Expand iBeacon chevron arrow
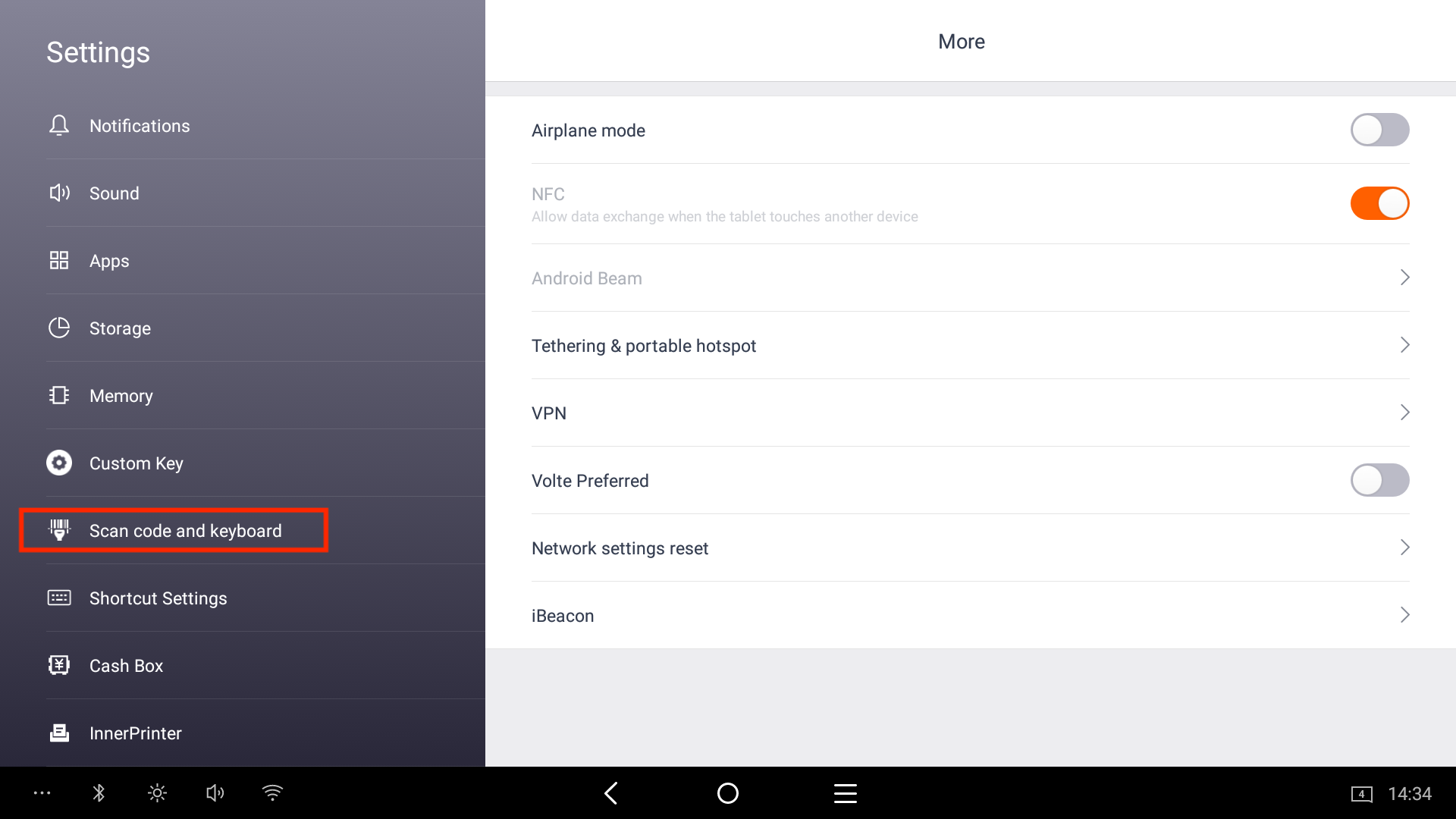Image resolution: width=1456 pixels, height=819 pixels. 1404,615
